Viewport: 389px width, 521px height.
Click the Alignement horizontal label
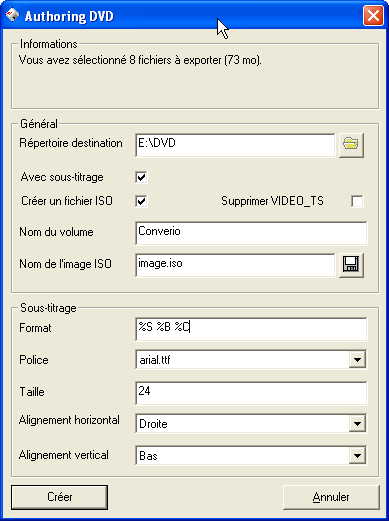point(69,420)
